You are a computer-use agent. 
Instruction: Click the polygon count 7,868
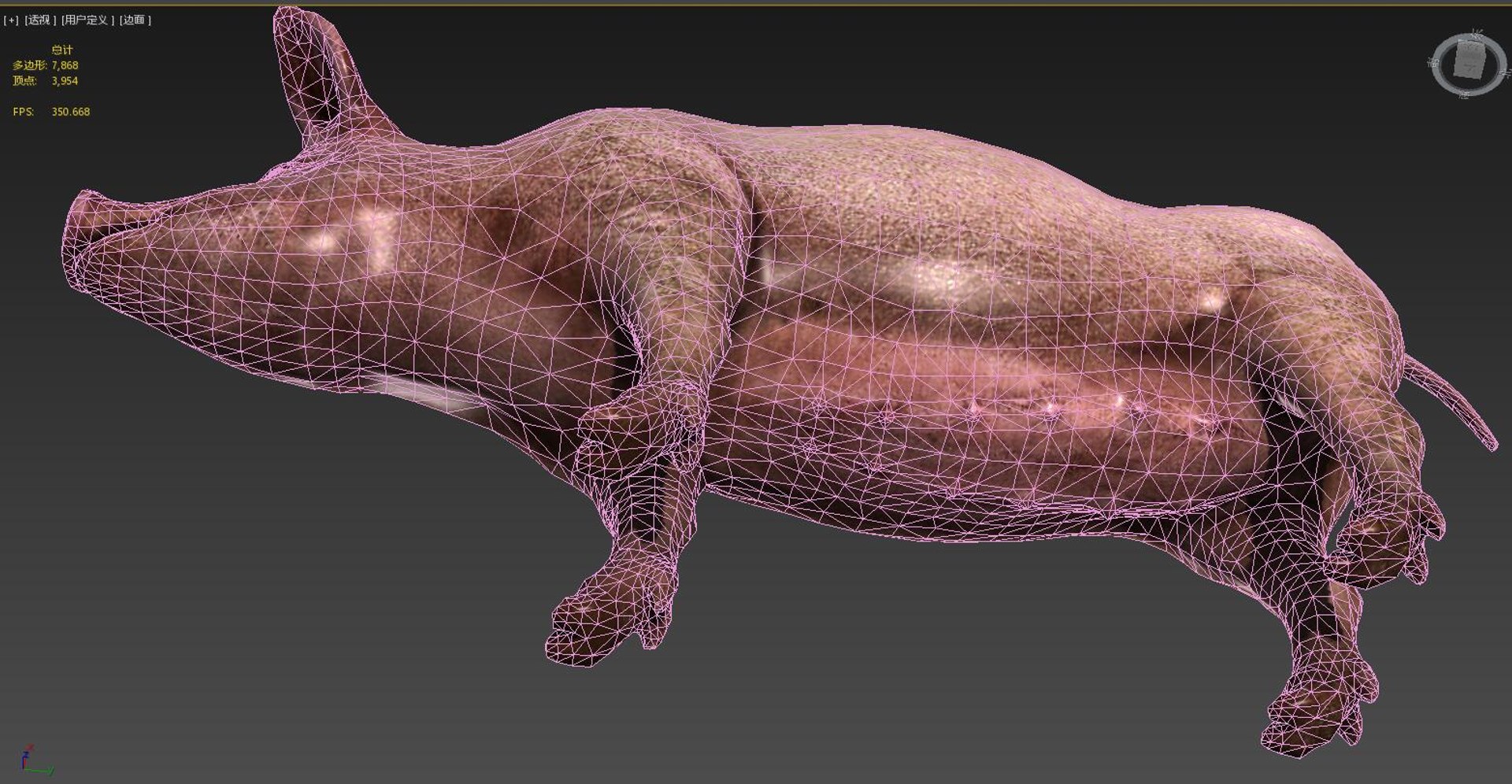coord(65,65)
